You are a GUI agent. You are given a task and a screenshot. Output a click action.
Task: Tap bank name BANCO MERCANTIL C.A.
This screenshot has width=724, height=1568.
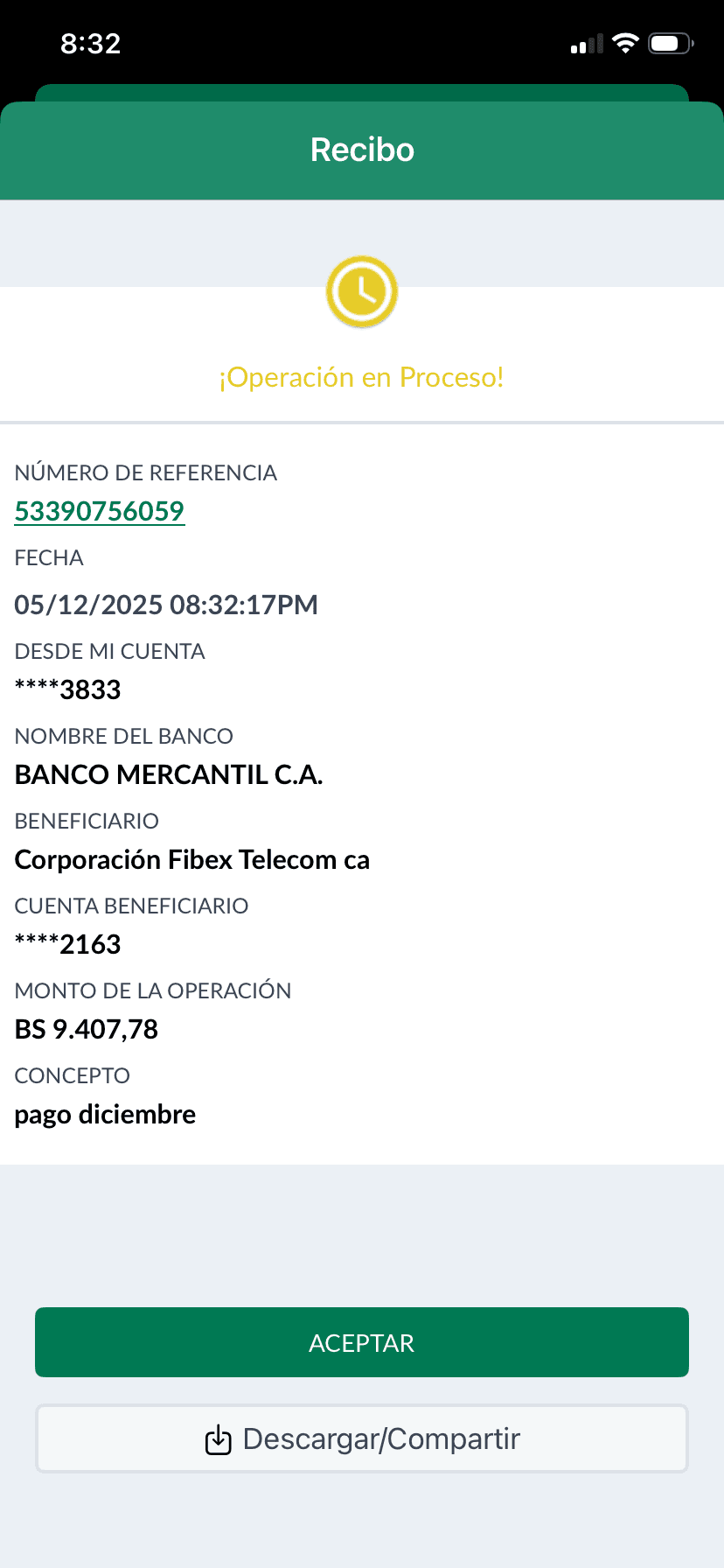coord(169,774)
